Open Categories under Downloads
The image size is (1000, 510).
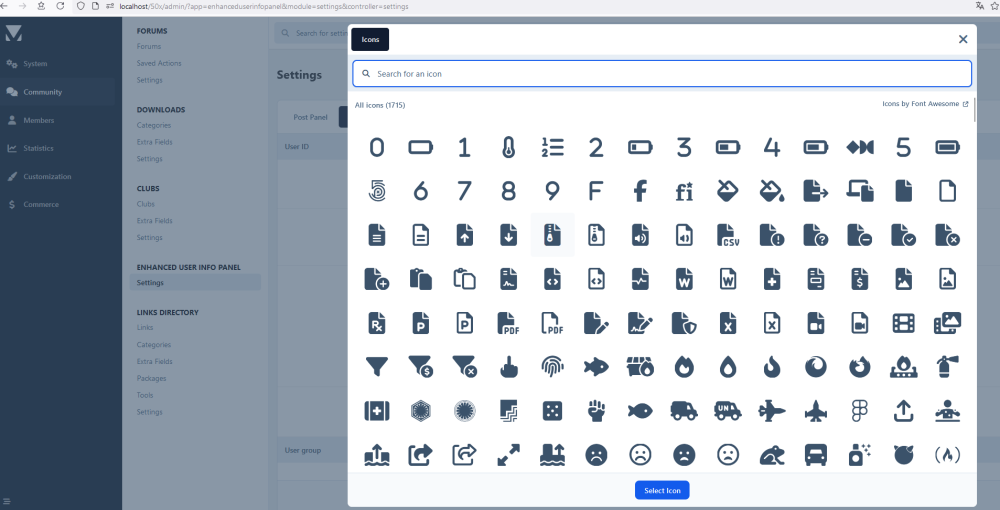point(154,125)
